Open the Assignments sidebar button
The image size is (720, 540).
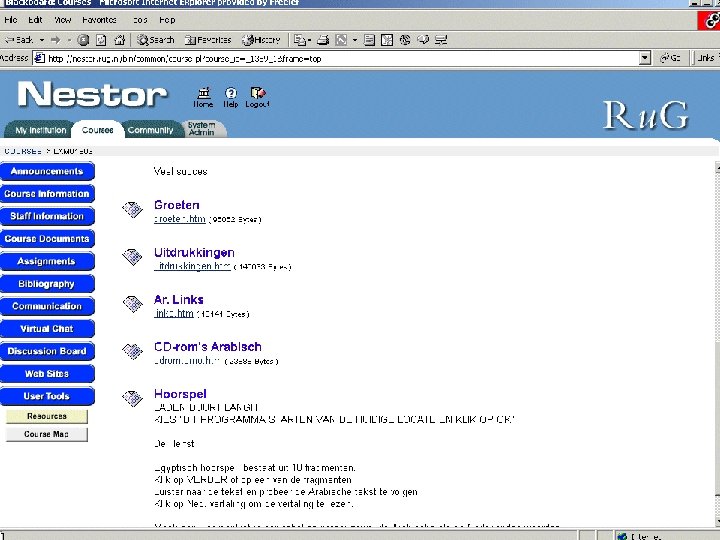click(x=47, y=261)
